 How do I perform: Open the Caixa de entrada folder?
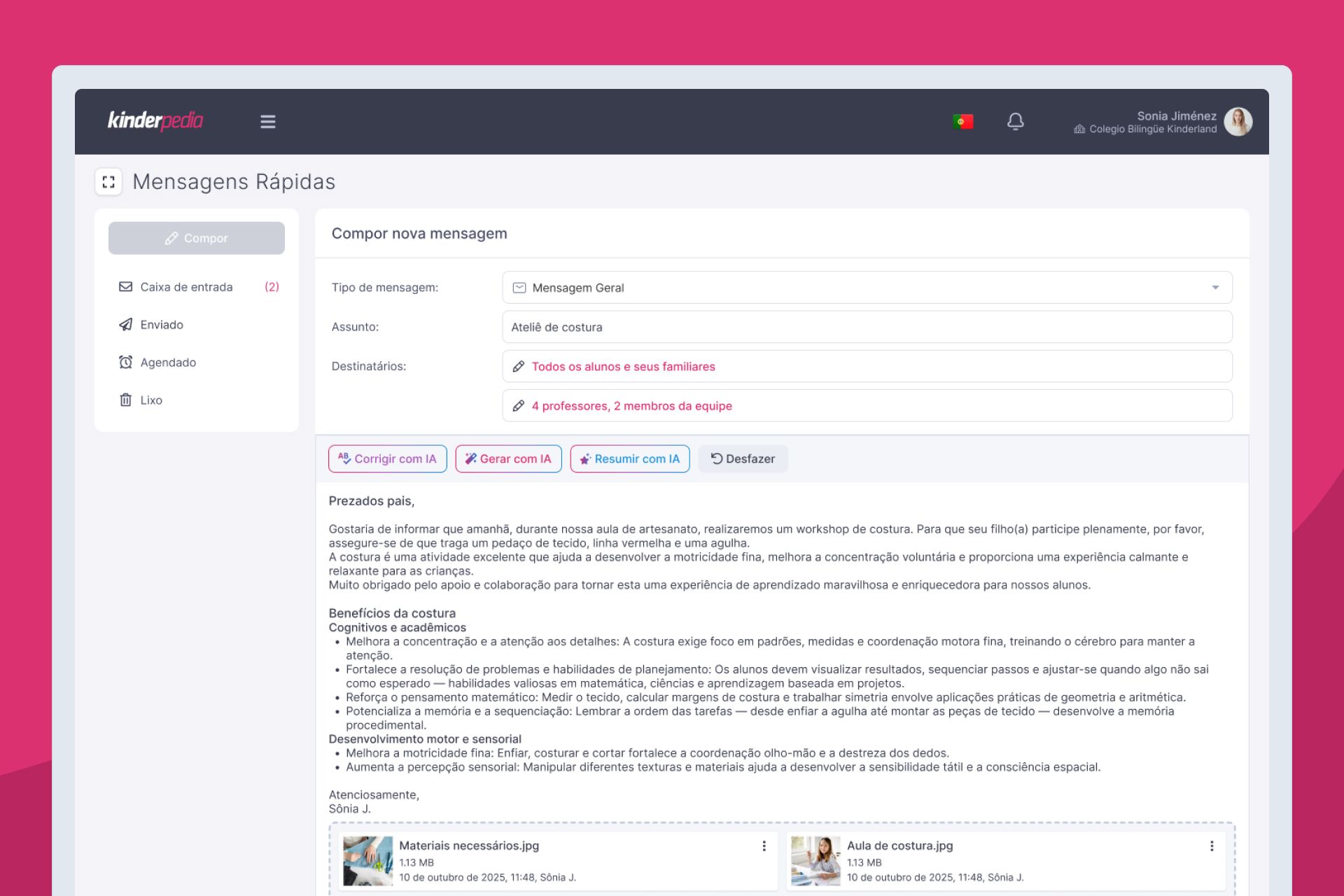[x=186, y=287]
